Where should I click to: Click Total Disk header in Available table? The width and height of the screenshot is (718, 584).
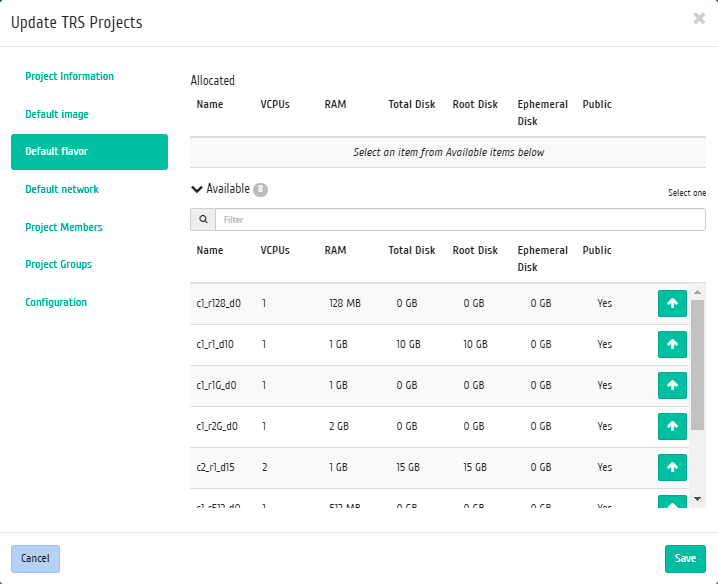click(412, 251)
